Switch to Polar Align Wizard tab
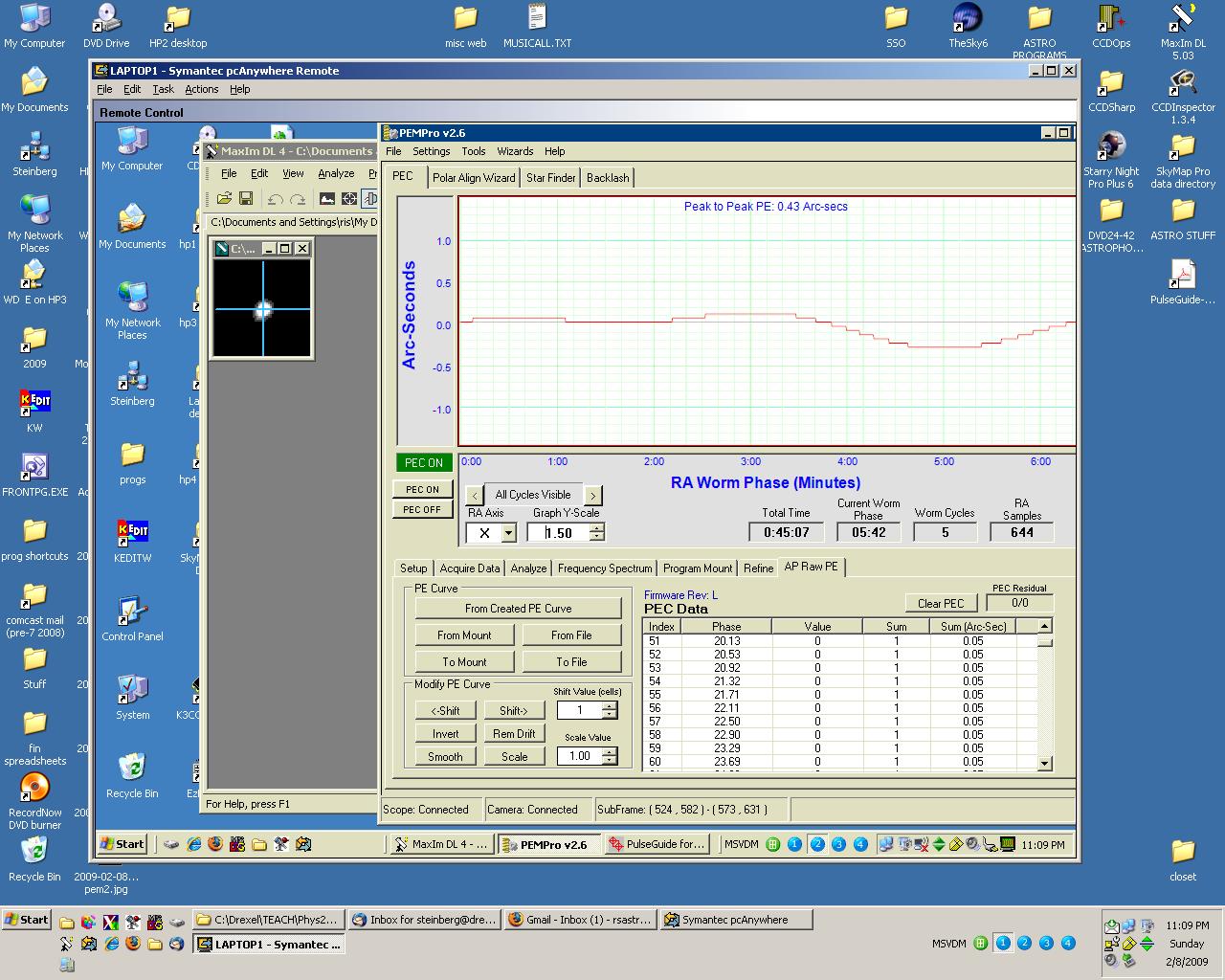1225x980 pixels. click(x=474, y=178)
